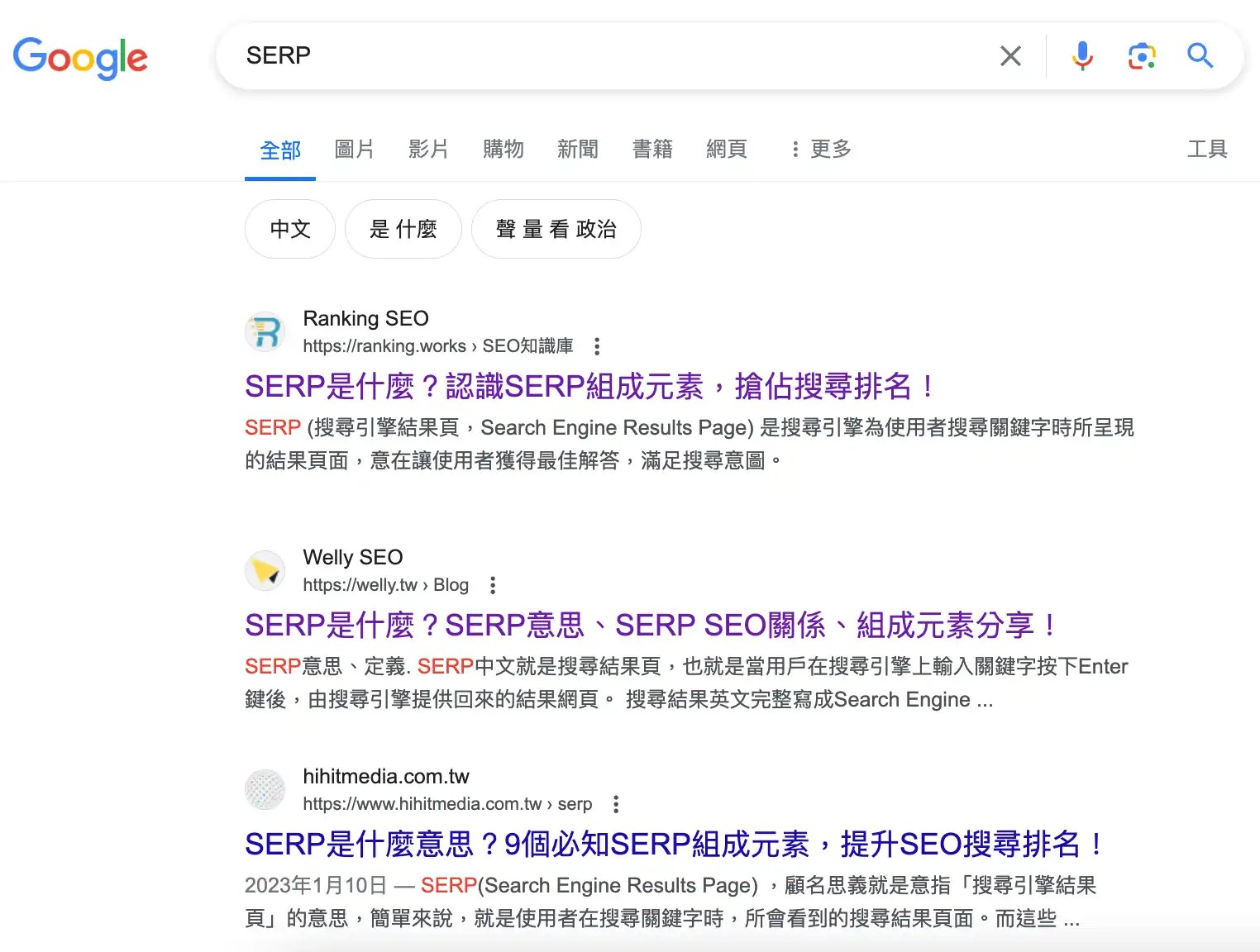This screenshot has width=1260, height=952.
Task: Switch to the 新聞 tab
Action: [x=577, y=150]
